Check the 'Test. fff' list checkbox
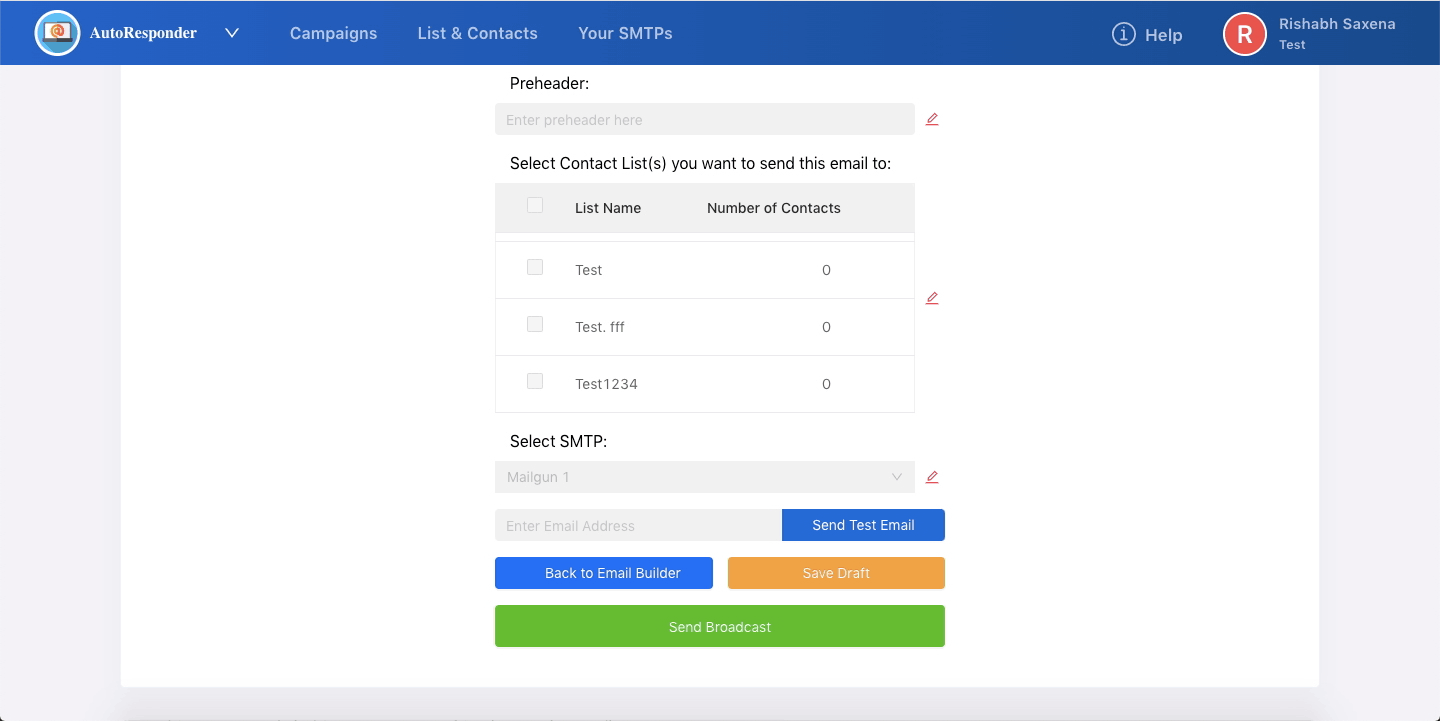 click(x=535, y=325)
